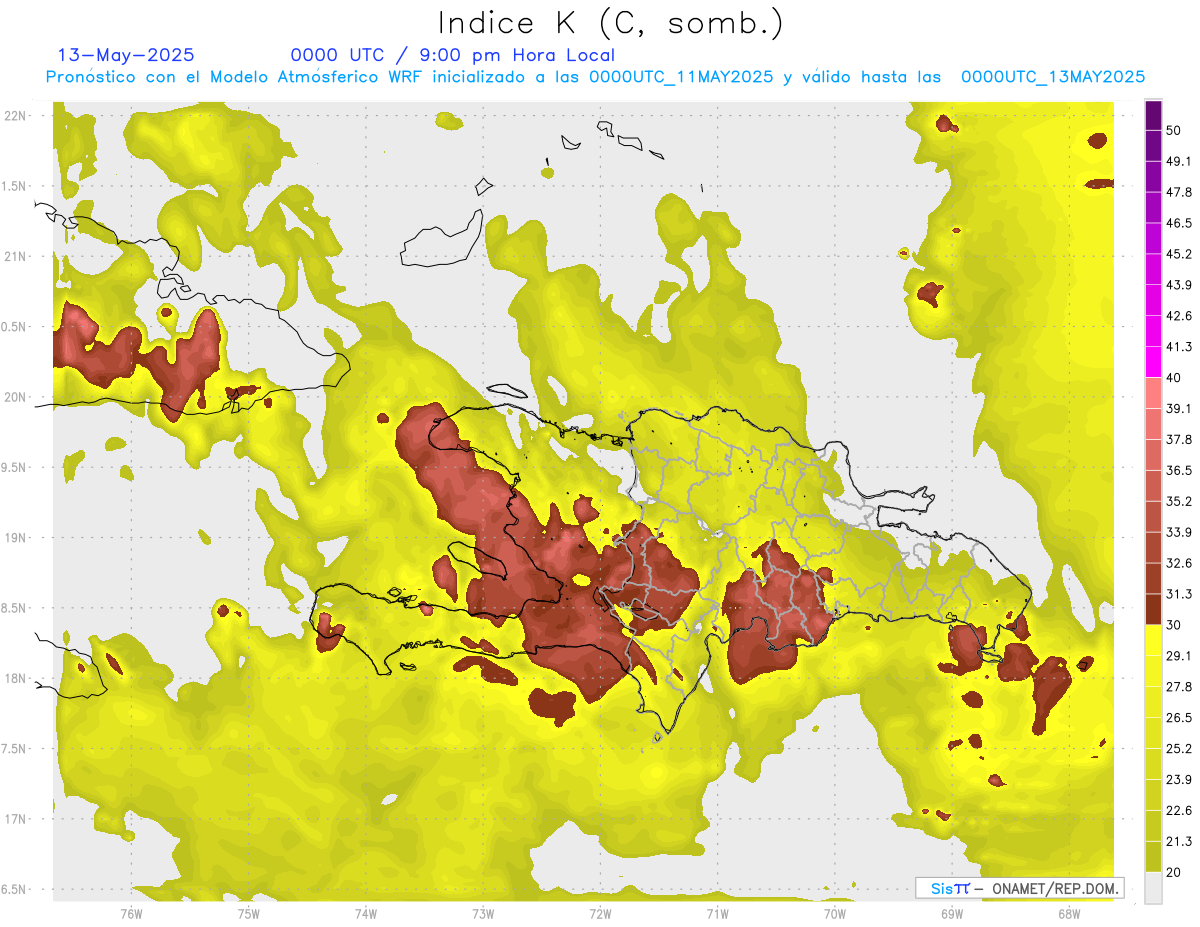
Task: Select the gray swatch below the 20 label
Action: pos(1153,888)
